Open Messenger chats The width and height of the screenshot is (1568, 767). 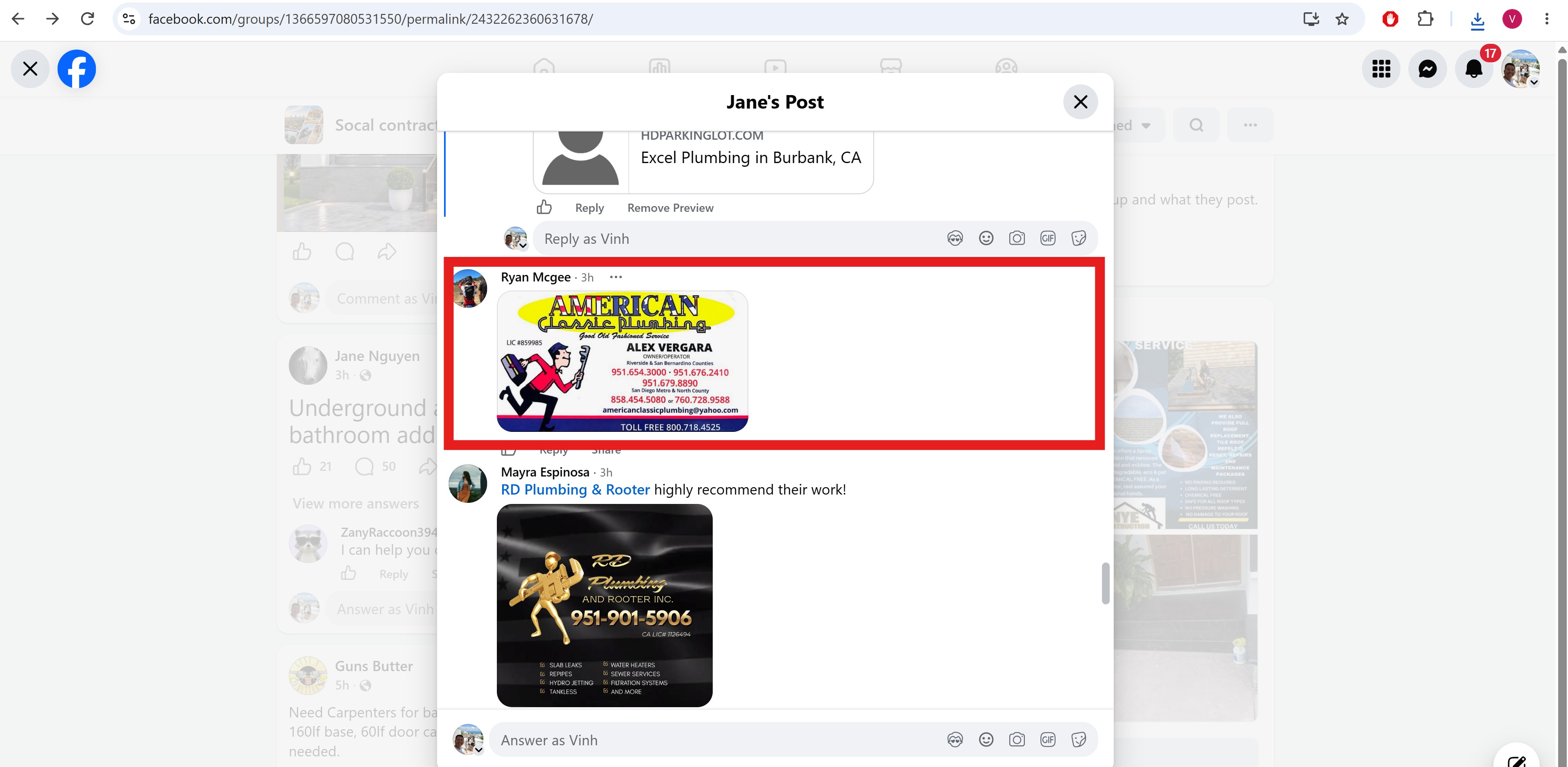click(x=1428, y=69)
